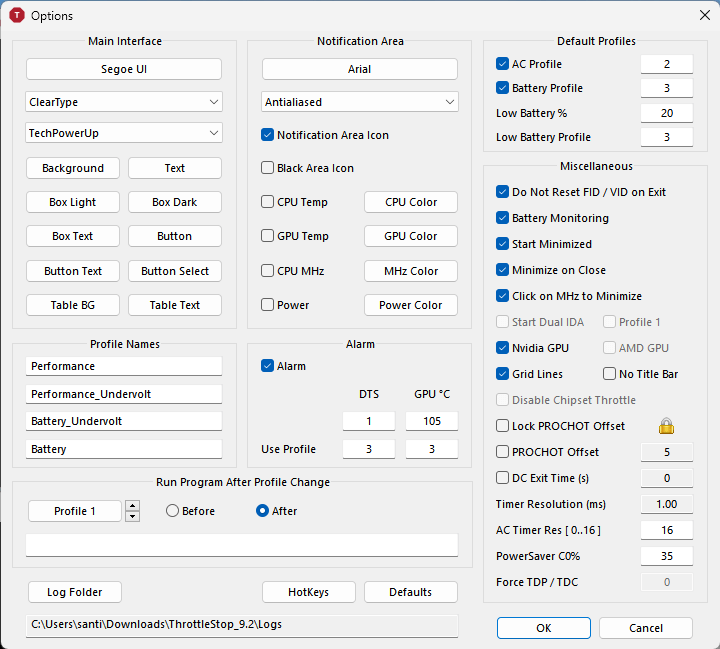Select the Before radio button
The width and height of the screenshot is (720, 649).
click(172, 511)
